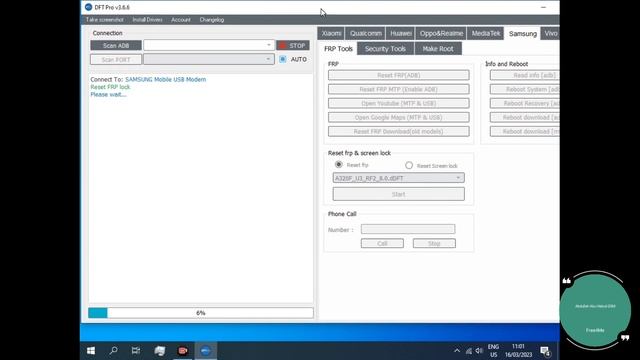Click Reset FRP(ADB) button
The height and width of the screenshot is (360, 640).
[x=399, y=75]
